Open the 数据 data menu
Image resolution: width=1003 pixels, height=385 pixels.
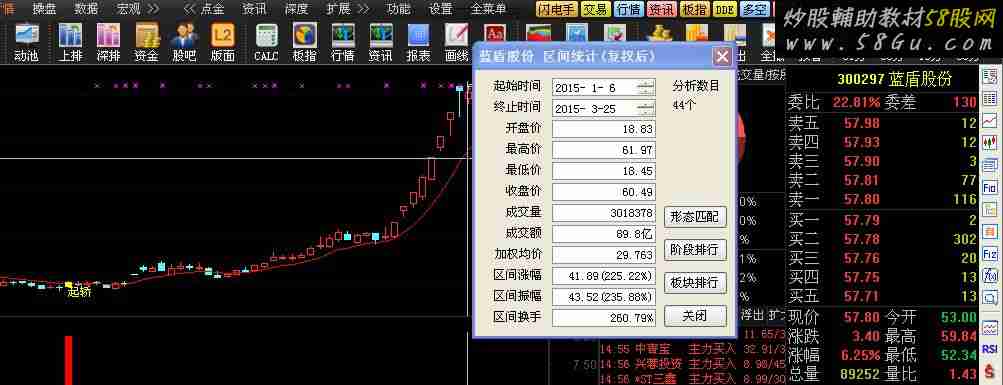tap(86, 9)
